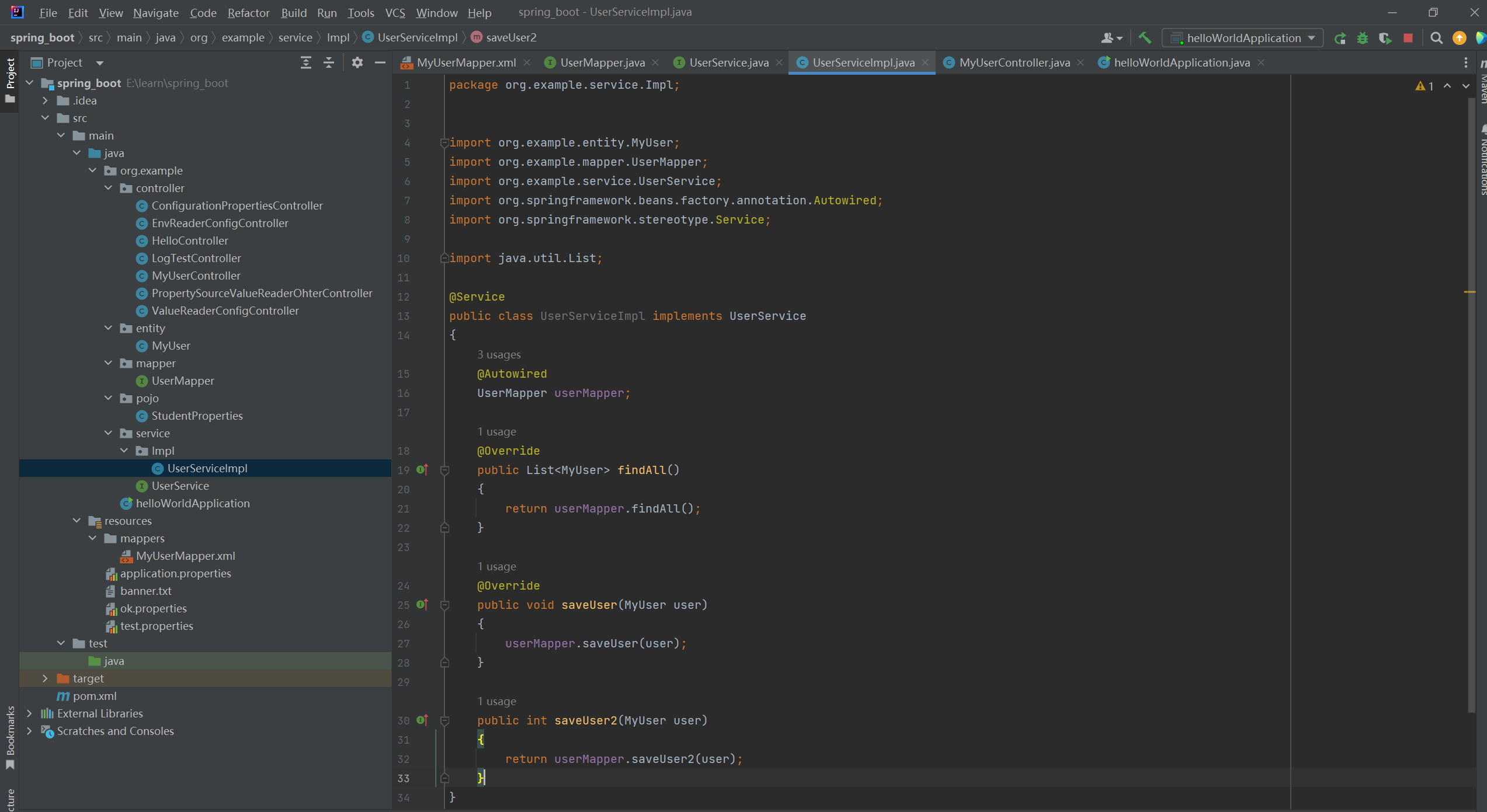
Task: Stop the running application with the red square
Action: point(1408,39)
